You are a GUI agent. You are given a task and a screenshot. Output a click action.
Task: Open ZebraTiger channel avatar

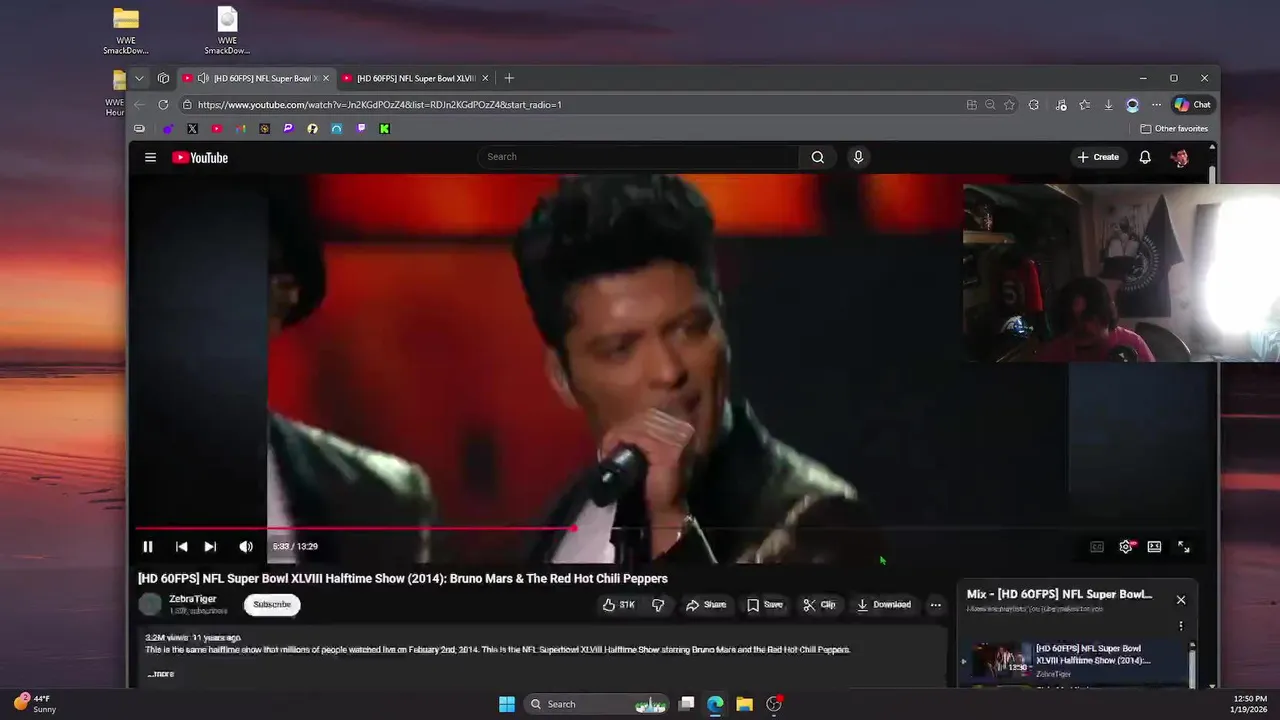150,604
